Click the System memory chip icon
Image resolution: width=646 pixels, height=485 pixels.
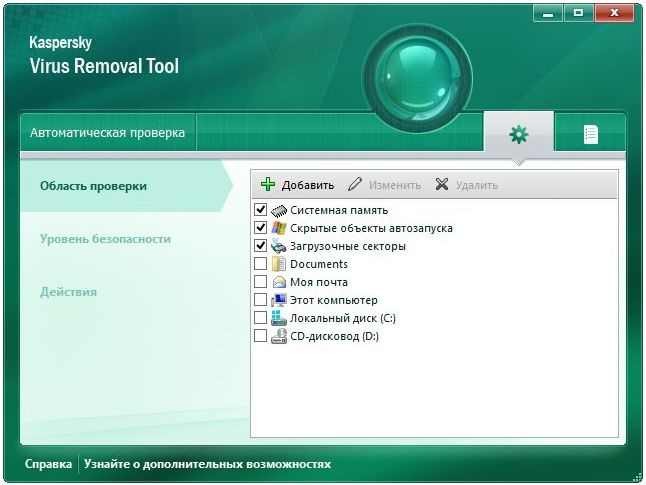(x=279, y=210)
